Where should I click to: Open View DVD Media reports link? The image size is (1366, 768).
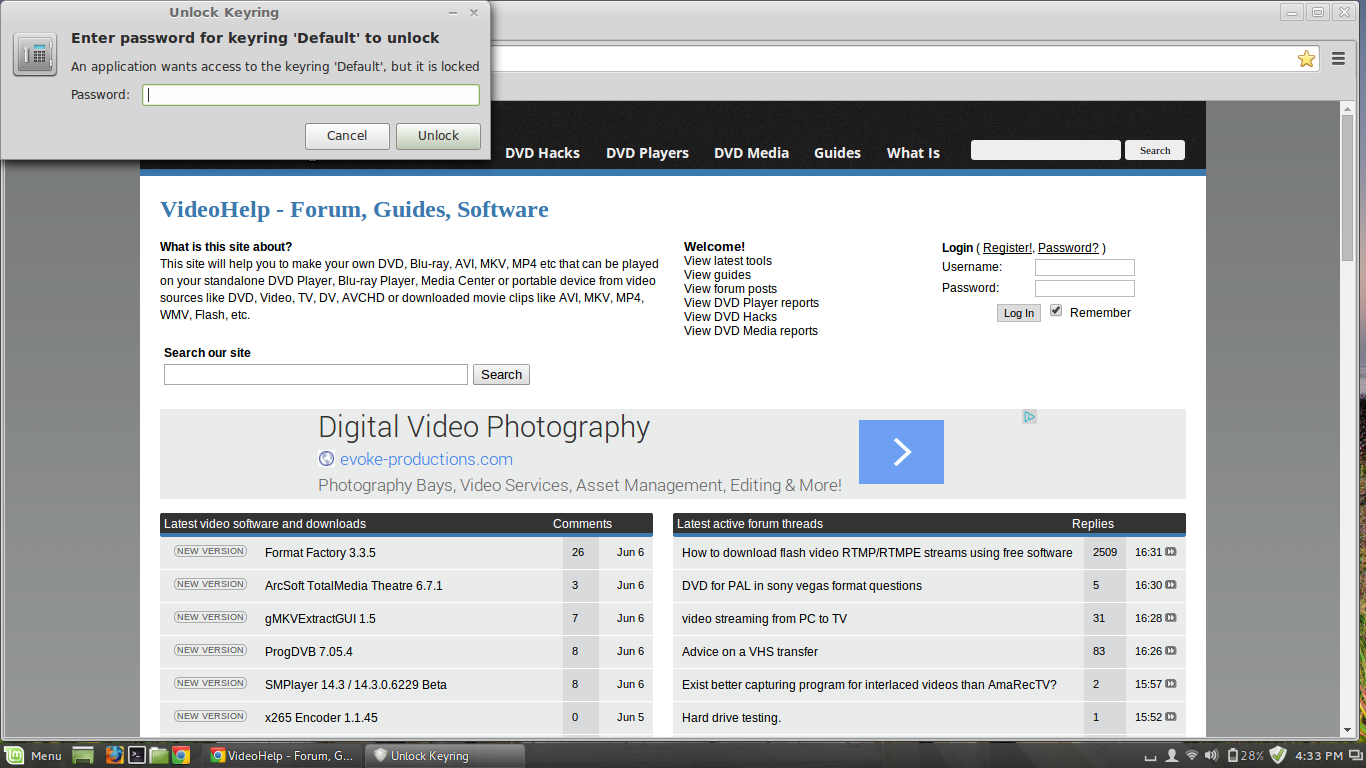[x=751, y=331]
